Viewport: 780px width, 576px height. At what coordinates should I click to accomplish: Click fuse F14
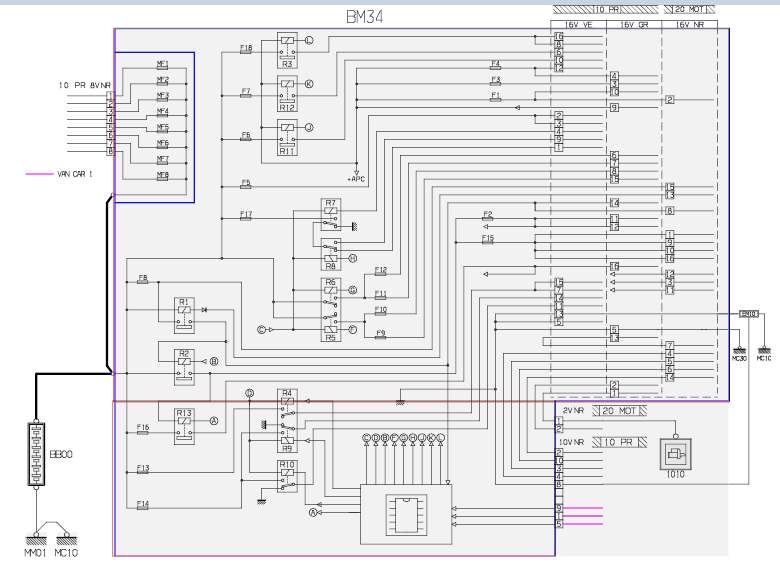point(143,505)
